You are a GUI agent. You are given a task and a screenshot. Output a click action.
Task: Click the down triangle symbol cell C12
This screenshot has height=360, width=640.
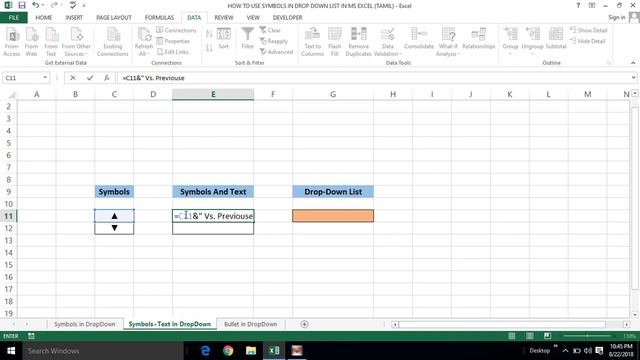(114, 228)
